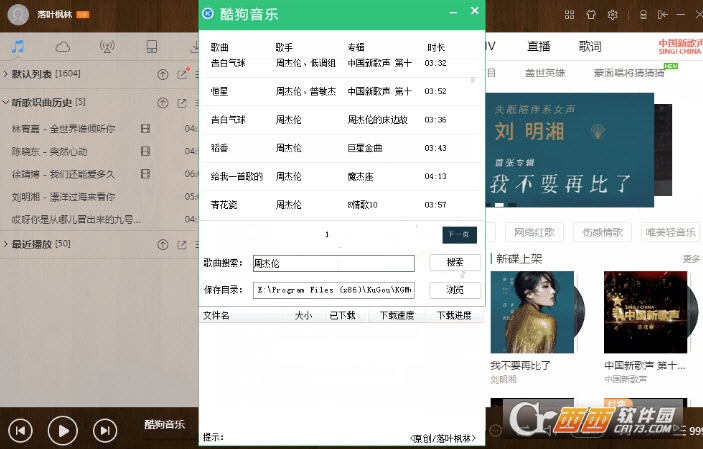This screenshot has height=449, width=703.
Task: Open the cloud music tab icon
Action: tap(62, 47)
